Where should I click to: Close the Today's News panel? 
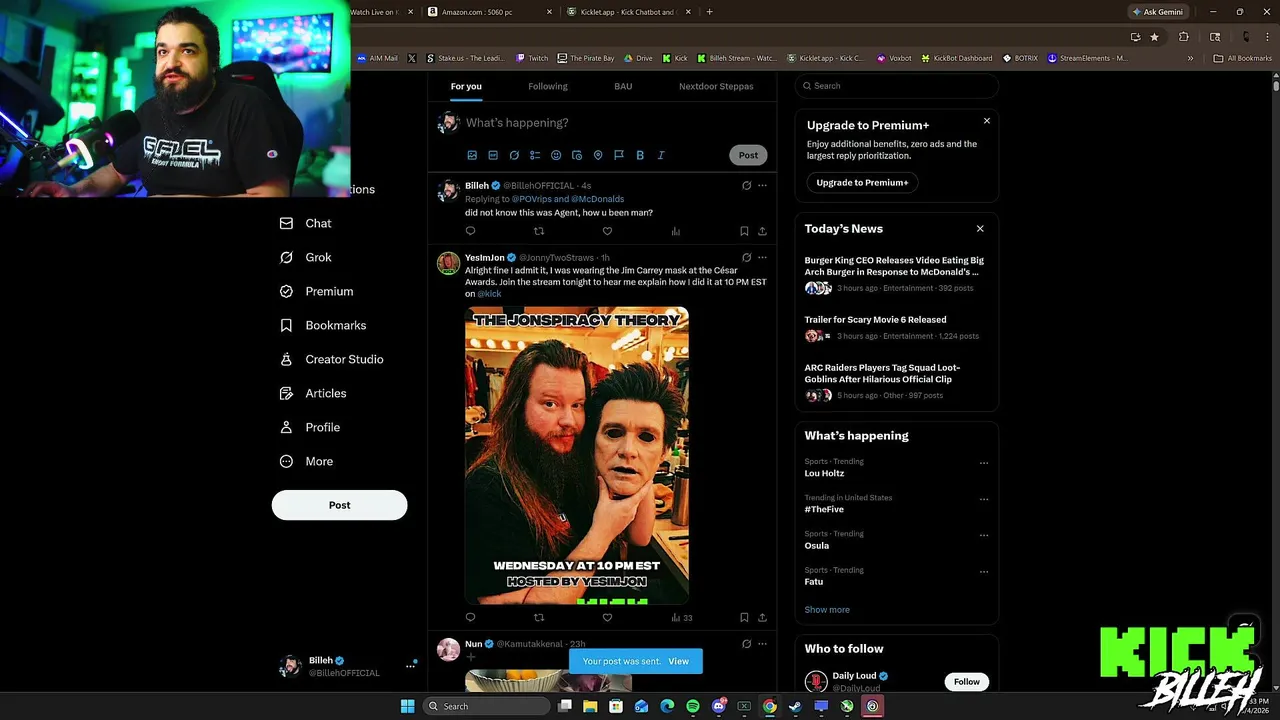tap(980, 229)
